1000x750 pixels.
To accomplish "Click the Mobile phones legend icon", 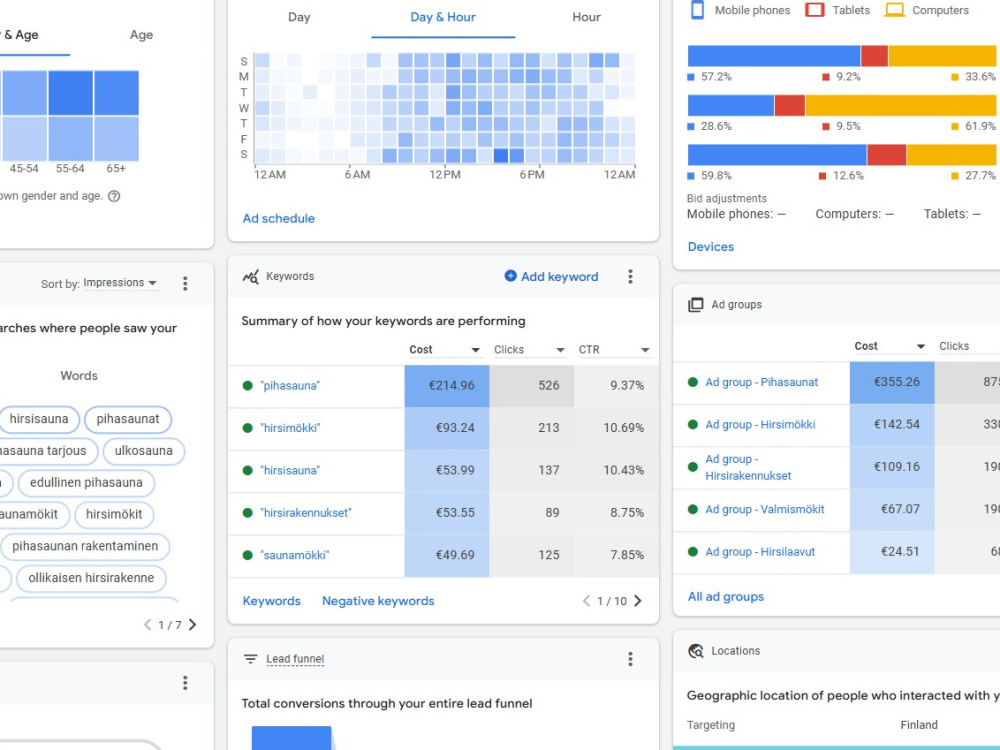I will 698,10.
